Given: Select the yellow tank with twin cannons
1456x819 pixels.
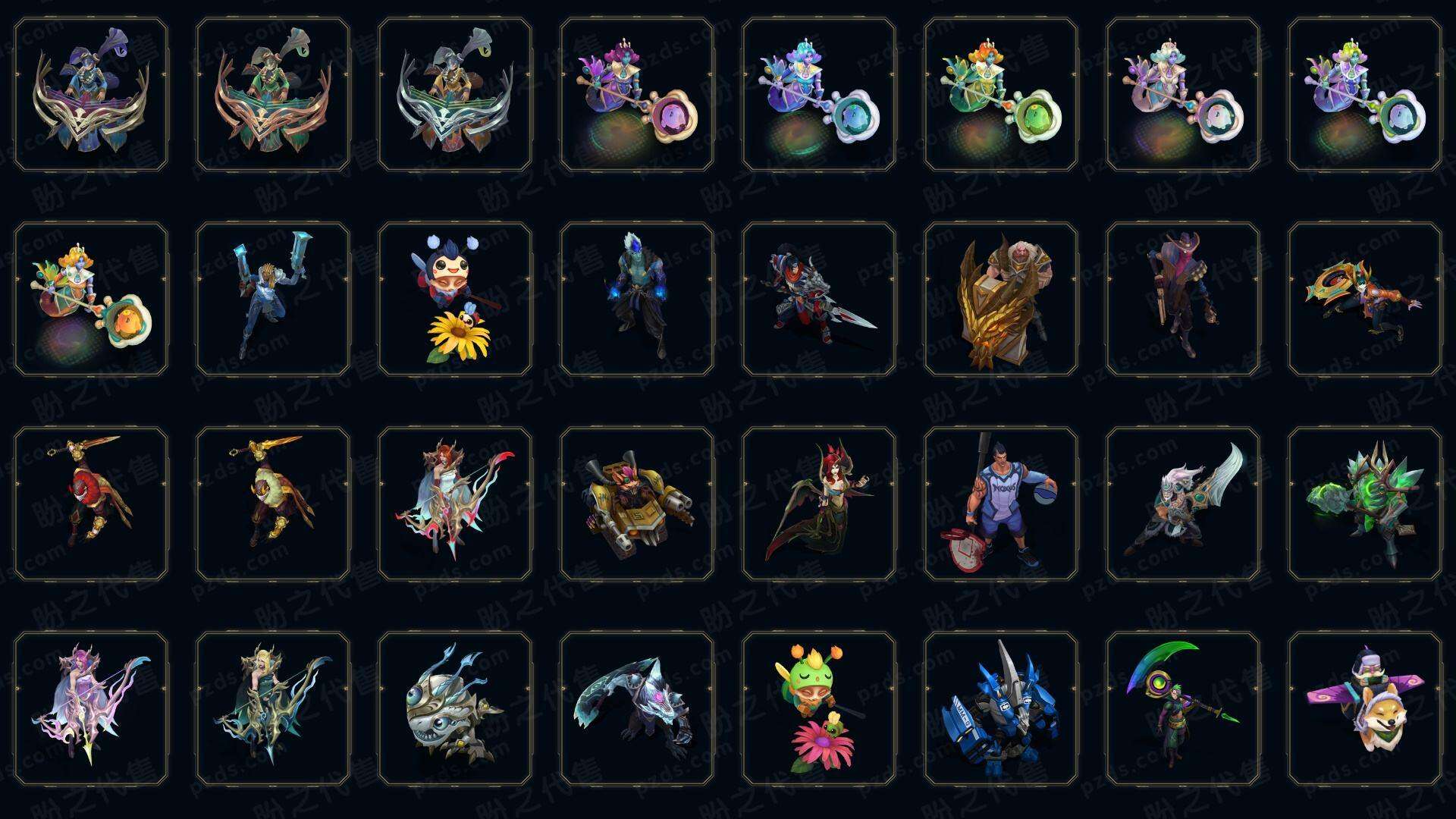Looking at the screenshot, I should 637,504.
